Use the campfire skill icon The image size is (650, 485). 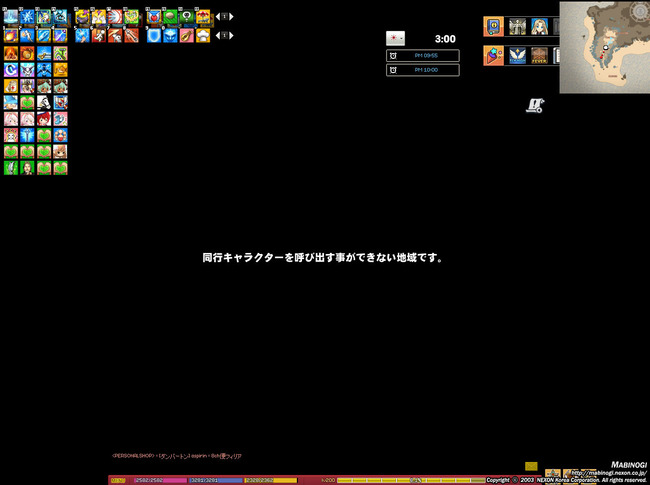[11, 53]
